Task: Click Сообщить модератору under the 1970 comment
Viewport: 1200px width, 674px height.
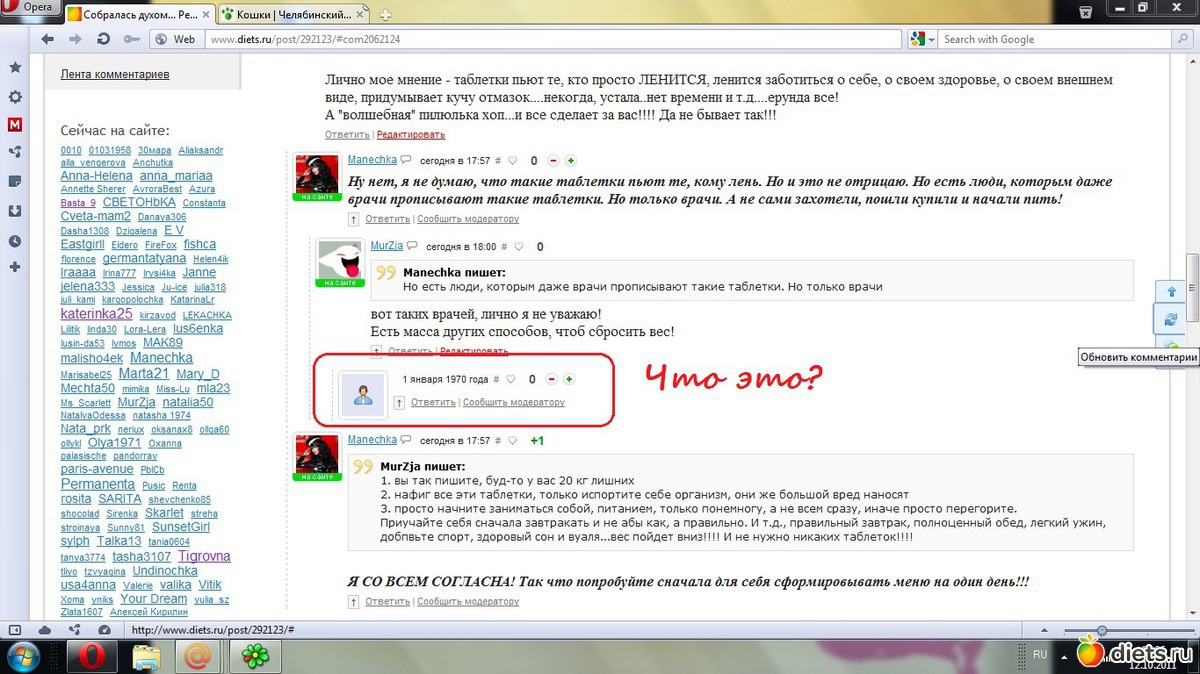Action: [513, 402]
